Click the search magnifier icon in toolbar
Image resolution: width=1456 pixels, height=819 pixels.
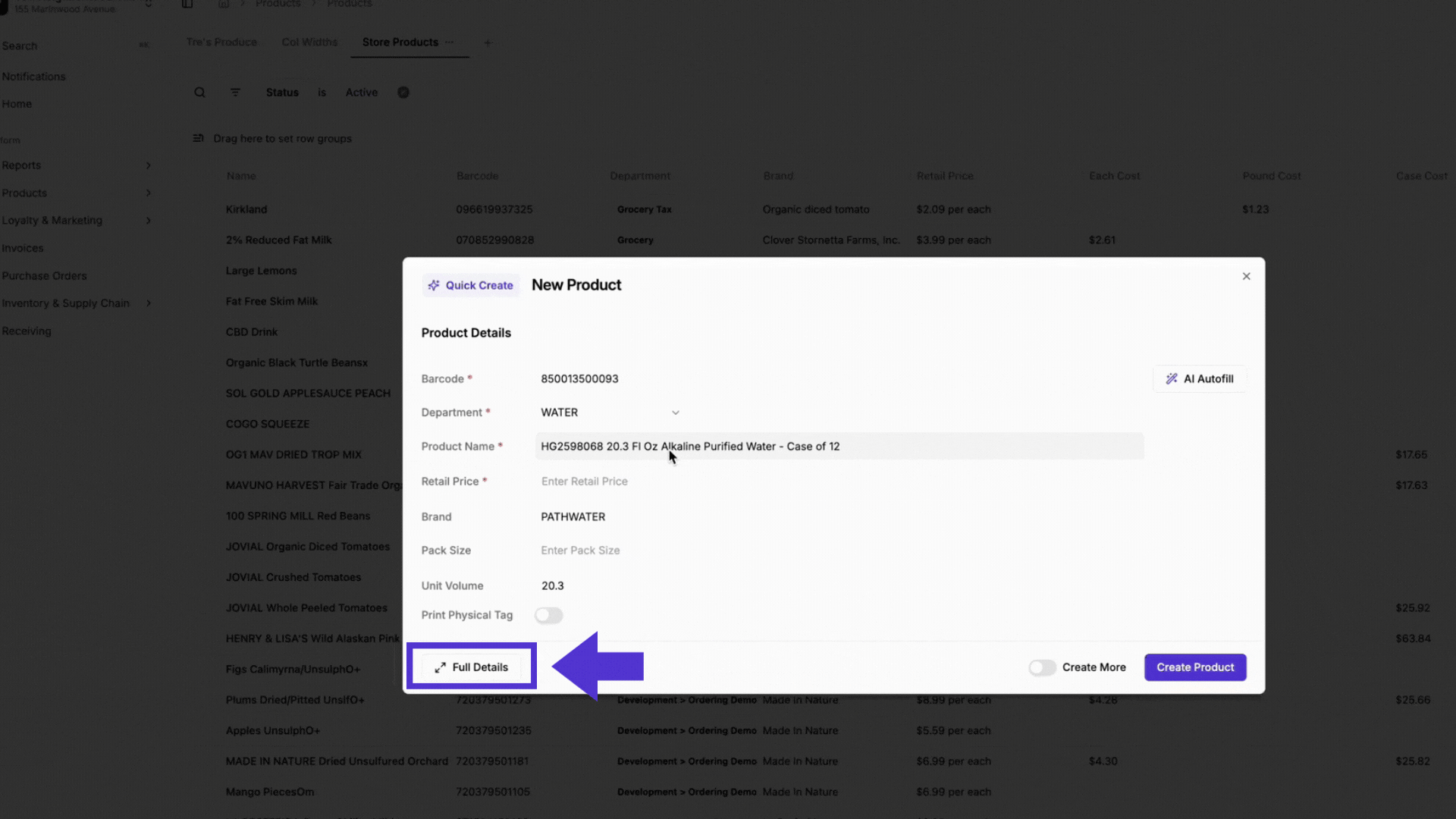tap(199, 93)
